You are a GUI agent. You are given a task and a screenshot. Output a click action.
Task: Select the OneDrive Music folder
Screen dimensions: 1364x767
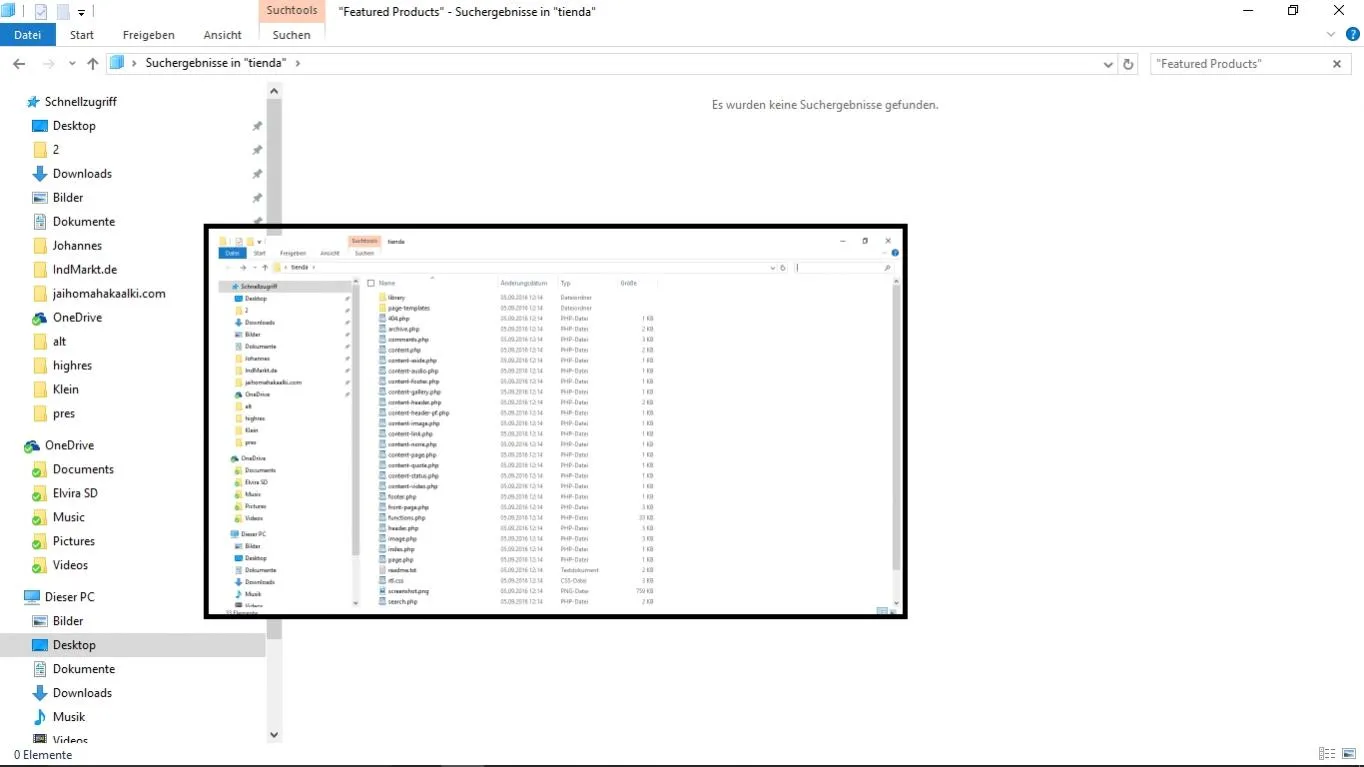69,517
